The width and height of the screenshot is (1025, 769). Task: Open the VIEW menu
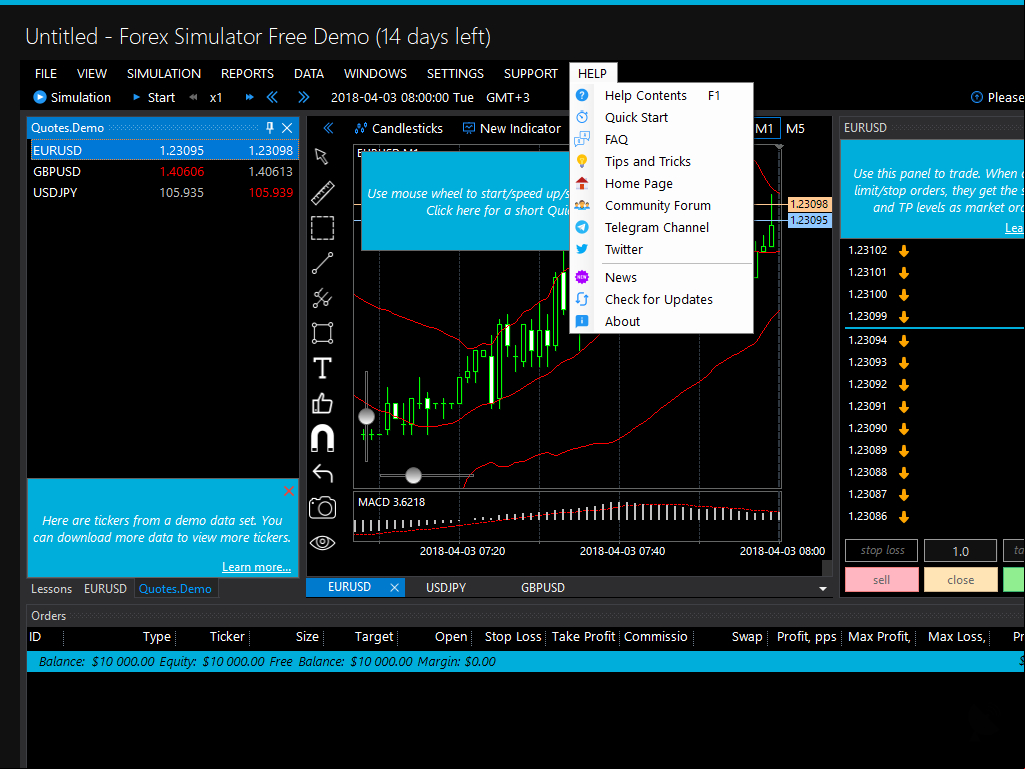92,73
